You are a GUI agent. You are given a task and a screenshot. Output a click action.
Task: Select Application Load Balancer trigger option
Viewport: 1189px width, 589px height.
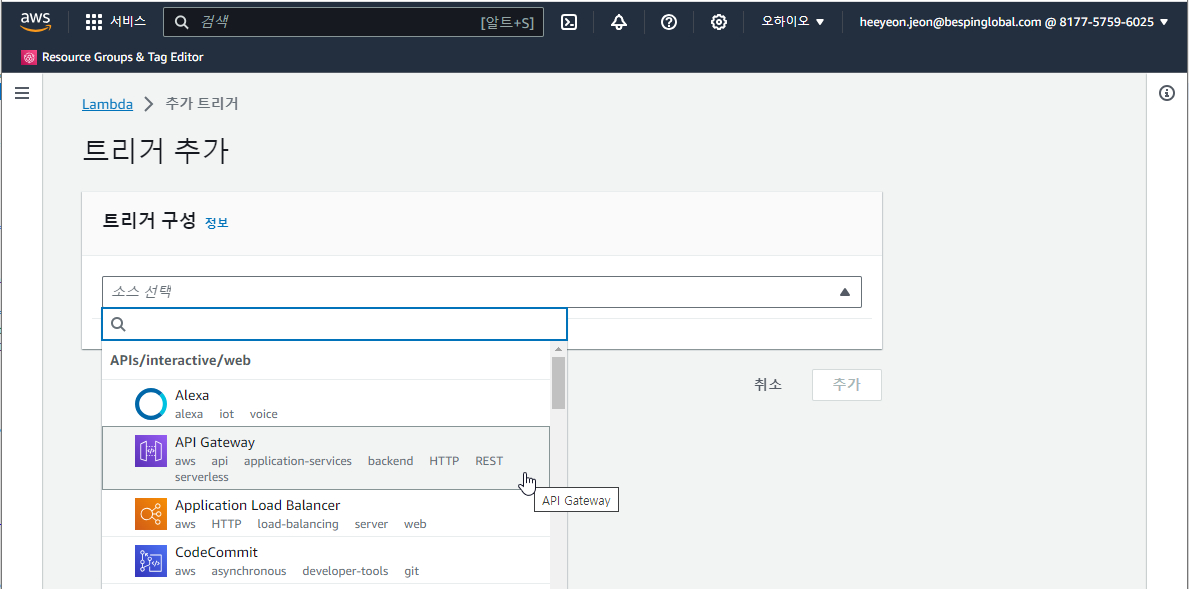[x=326, y=513]
